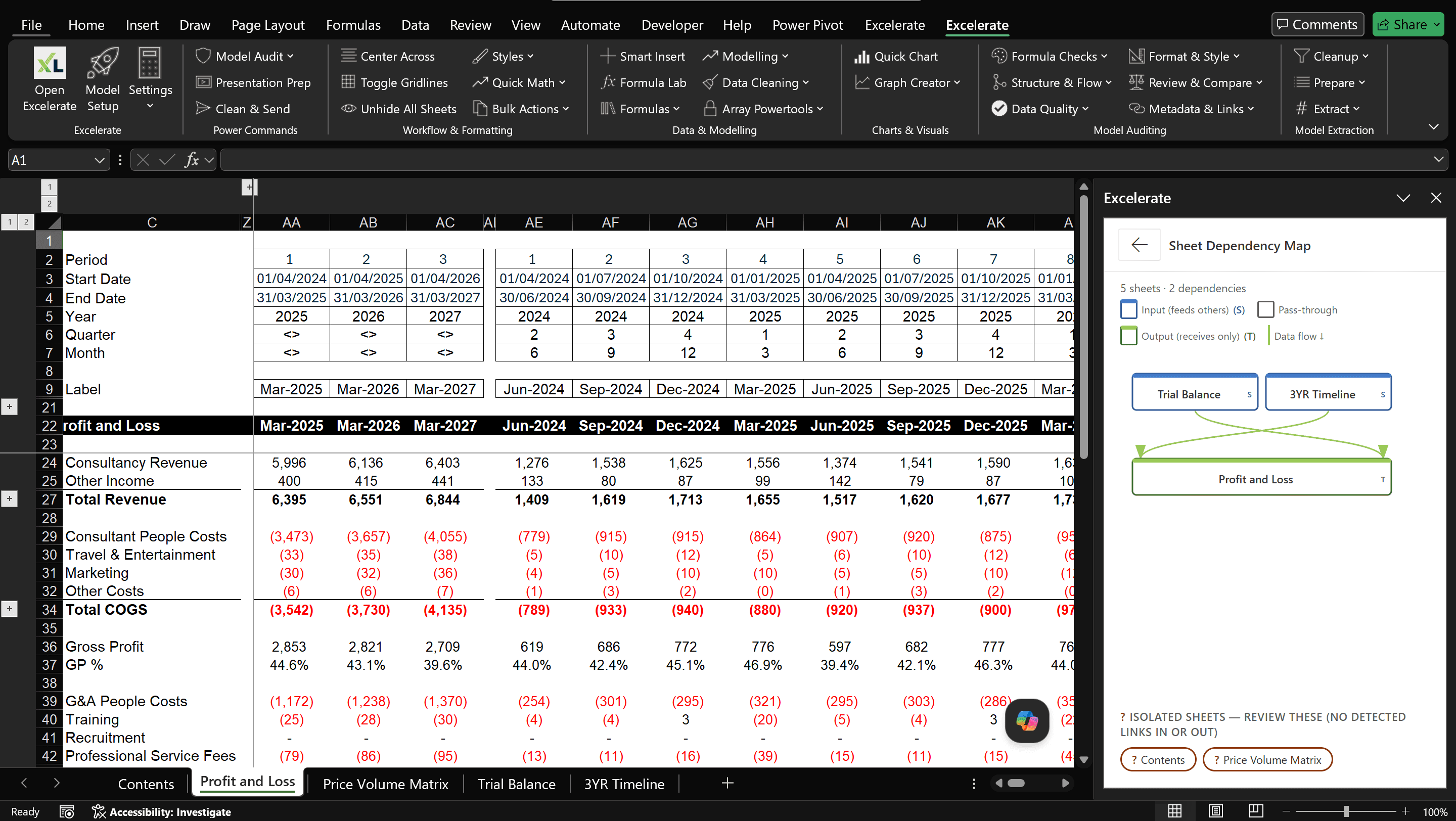This screenshot has width=1456, height=821.
Task: Launch Model Setup rocket icon
Action: coord(103,79)
